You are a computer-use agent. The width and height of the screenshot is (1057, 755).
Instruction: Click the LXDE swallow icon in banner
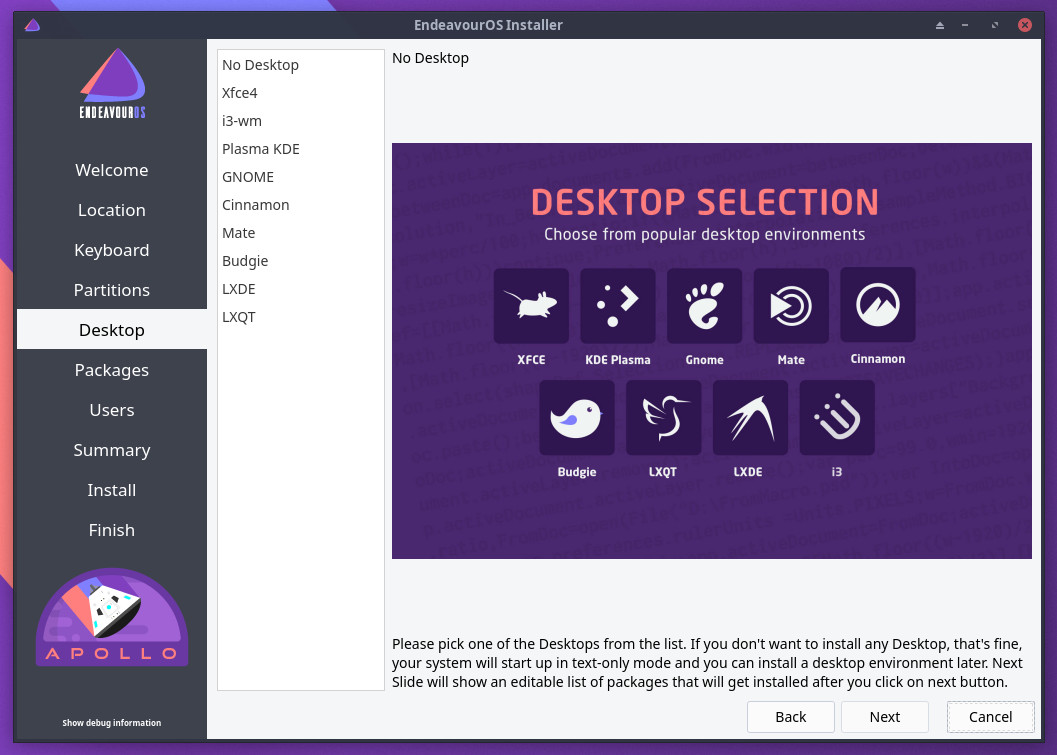750,418
